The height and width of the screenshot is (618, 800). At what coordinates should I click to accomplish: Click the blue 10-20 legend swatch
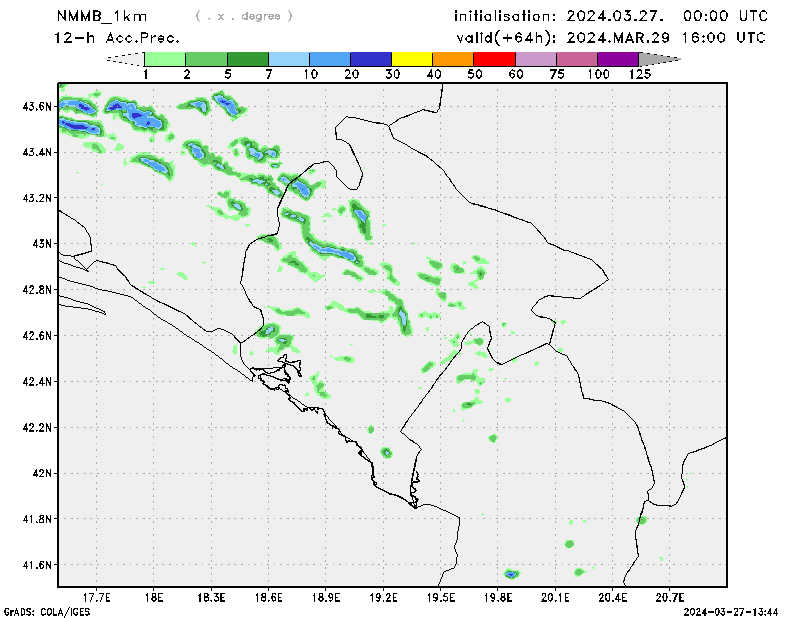click(x=330, y=59)
